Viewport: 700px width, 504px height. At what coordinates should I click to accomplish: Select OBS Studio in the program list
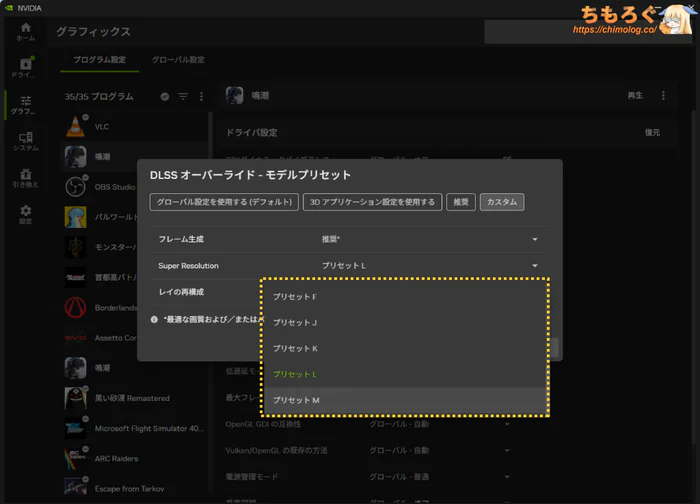pyautogui.click(x=115, y=187)
